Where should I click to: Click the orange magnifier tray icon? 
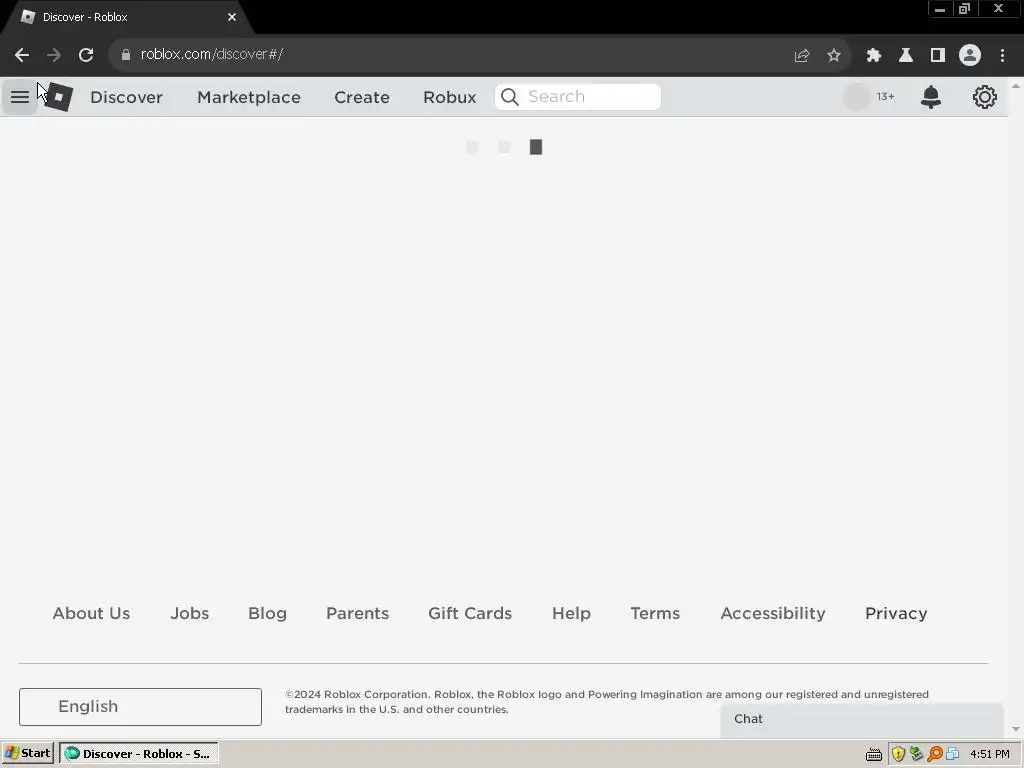click(x=935, y=754)
